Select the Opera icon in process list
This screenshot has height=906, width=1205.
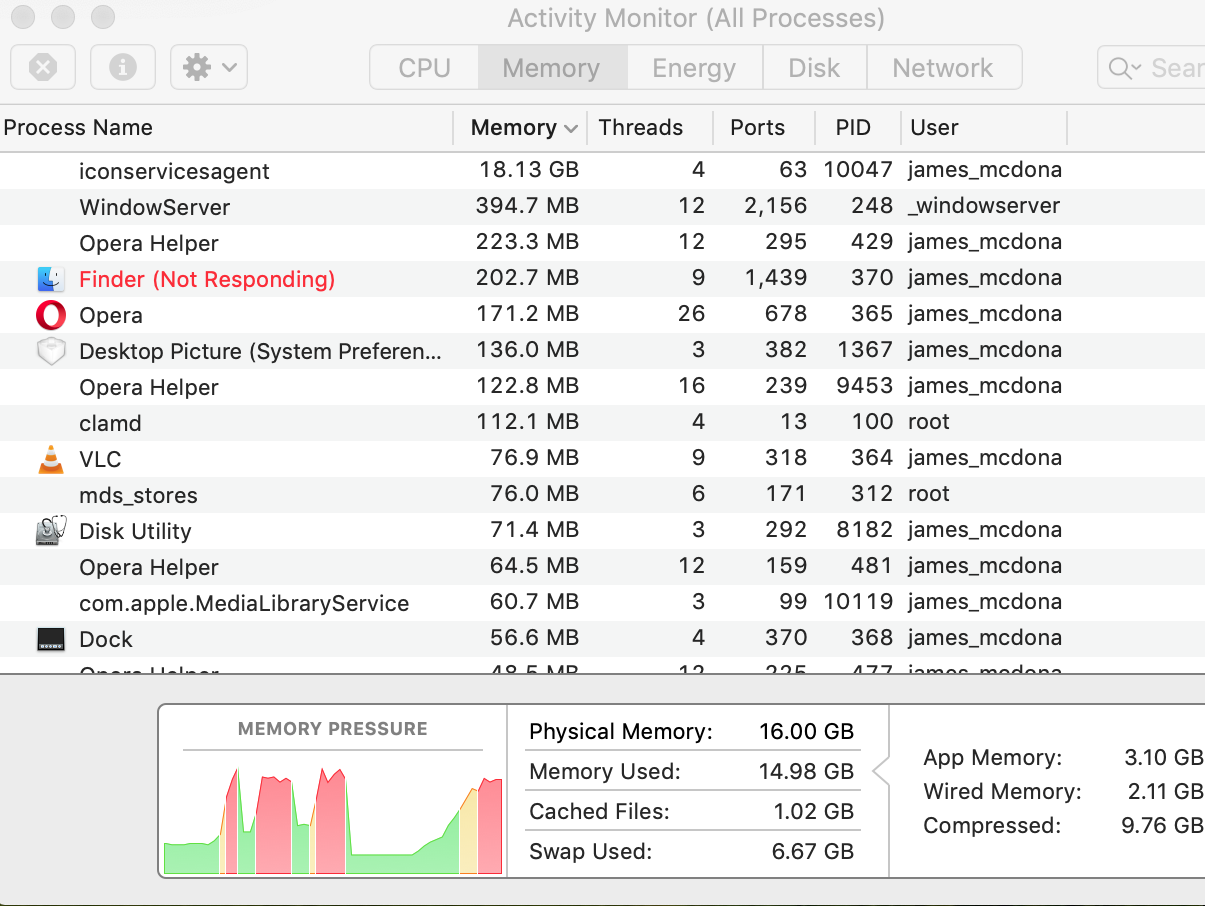pos(50,315)
